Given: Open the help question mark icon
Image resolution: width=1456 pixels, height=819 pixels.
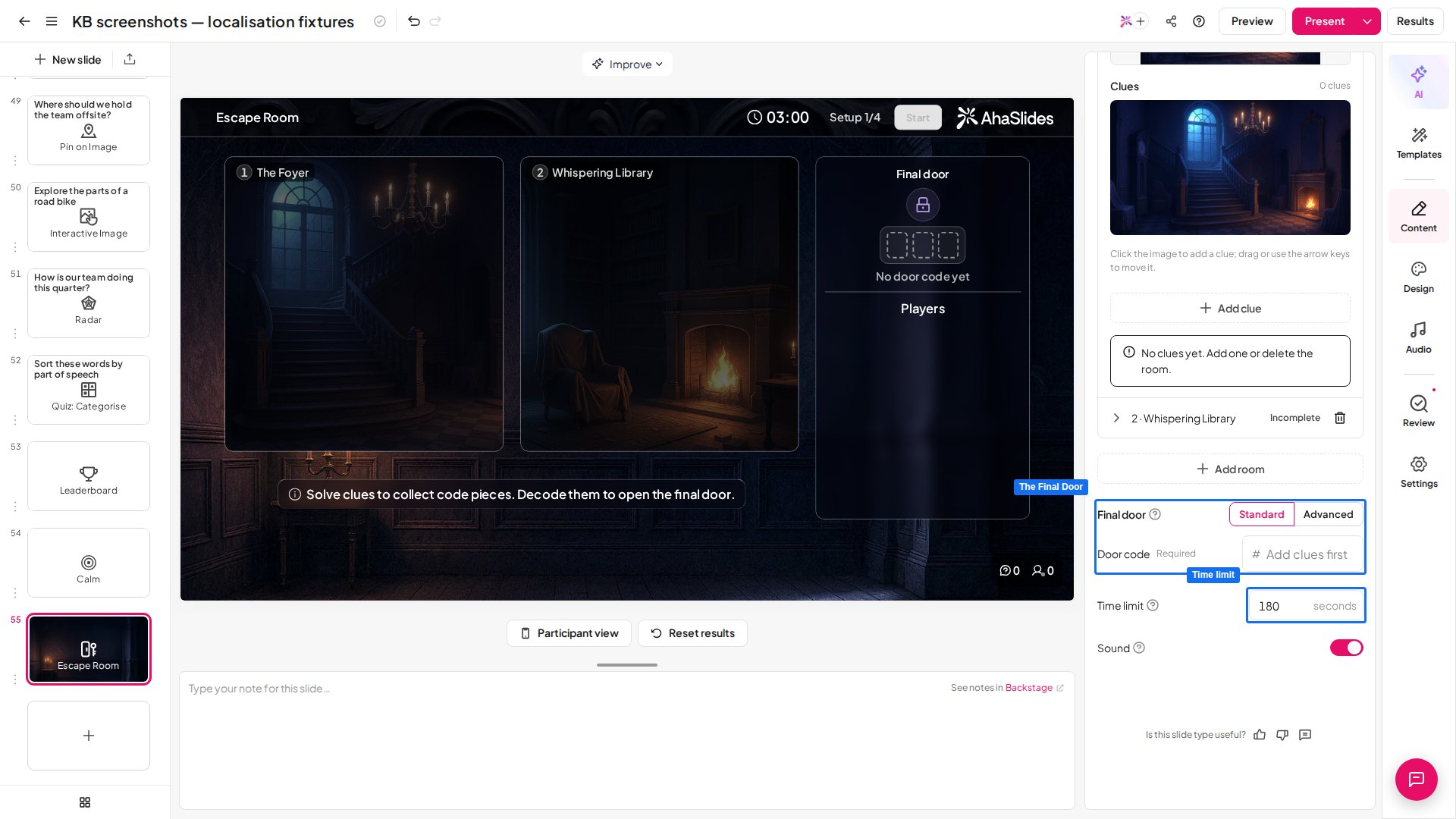Looking at the screenshot, I should click(x=1199, y=21).
